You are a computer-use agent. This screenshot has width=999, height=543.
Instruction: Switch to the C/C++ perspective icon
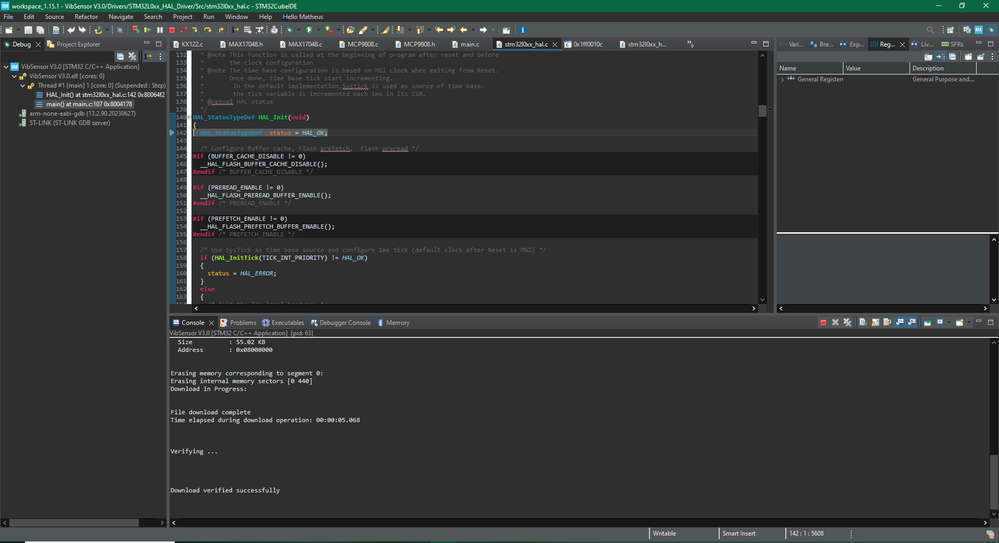tap(967, 30)
